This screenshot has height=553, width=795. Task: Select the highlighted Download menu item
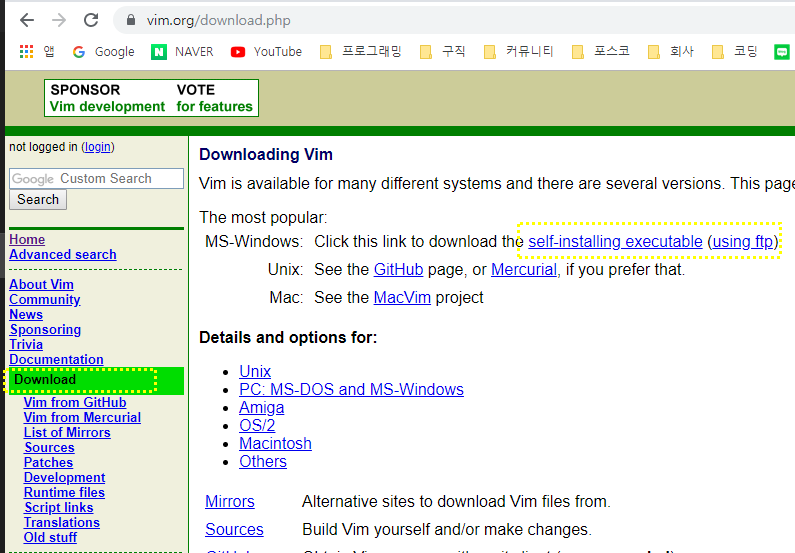point(96,380)
